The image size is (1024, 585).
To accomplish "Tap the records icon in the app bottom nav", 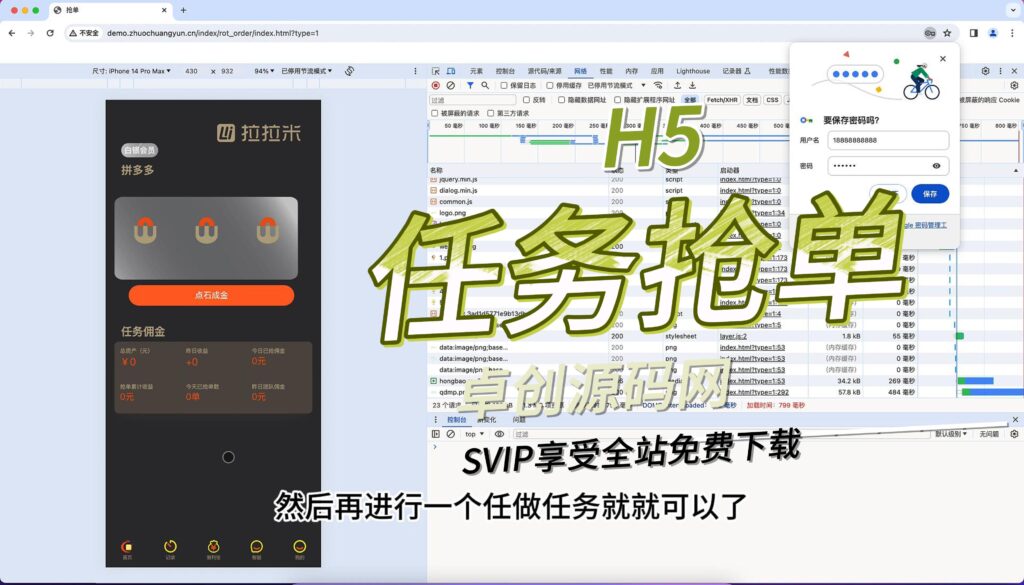I will 170,548.
